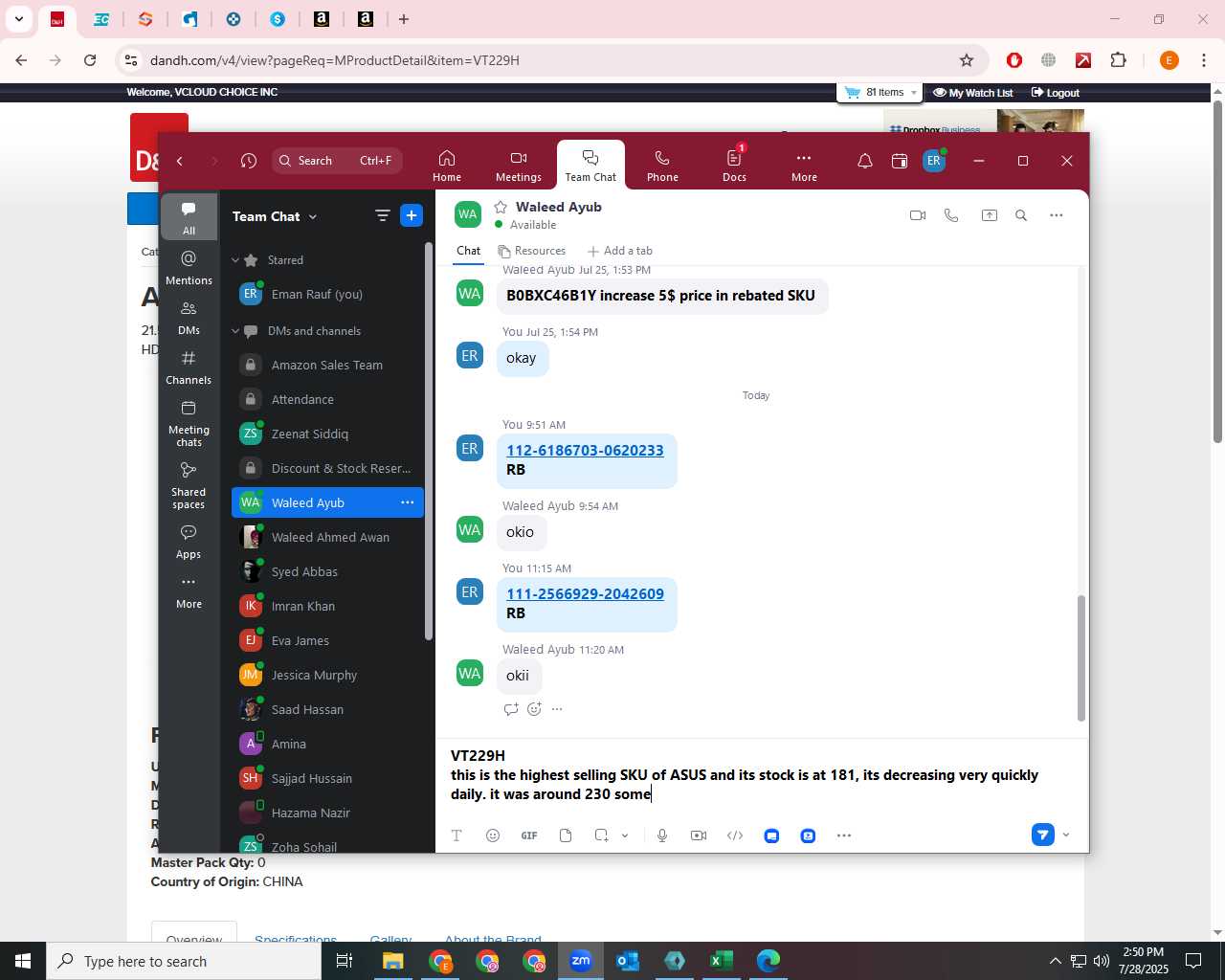Go back using Zoom's back arrow
1225x980 pixels.
(180, 161)
